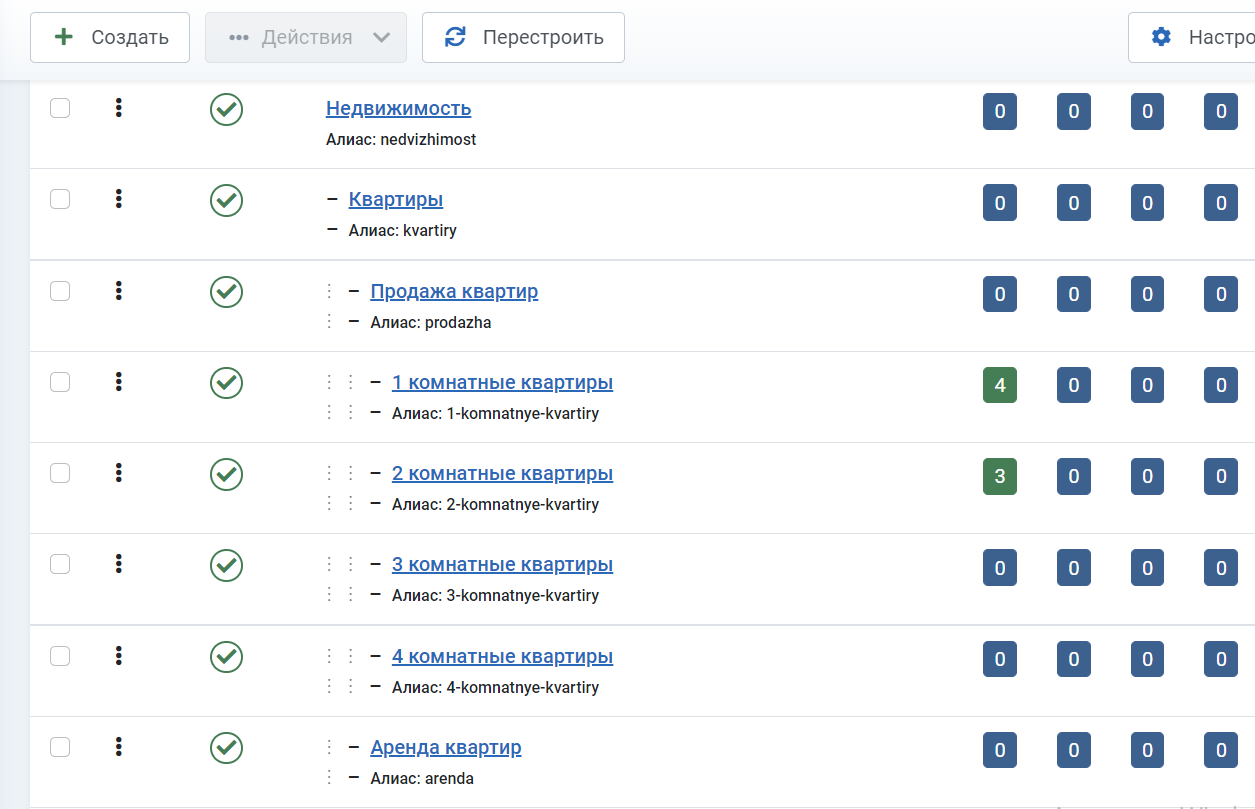
Task: Click the Перестроить toolbar button
Action: (x=523, y=38)
